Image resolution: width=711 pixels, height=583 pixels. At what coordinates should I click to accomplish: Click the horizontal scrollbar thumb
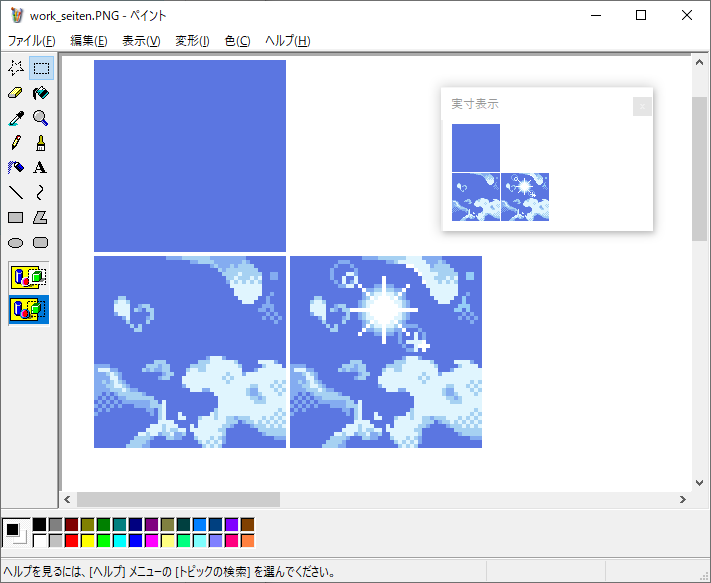[x=178, y=500]
